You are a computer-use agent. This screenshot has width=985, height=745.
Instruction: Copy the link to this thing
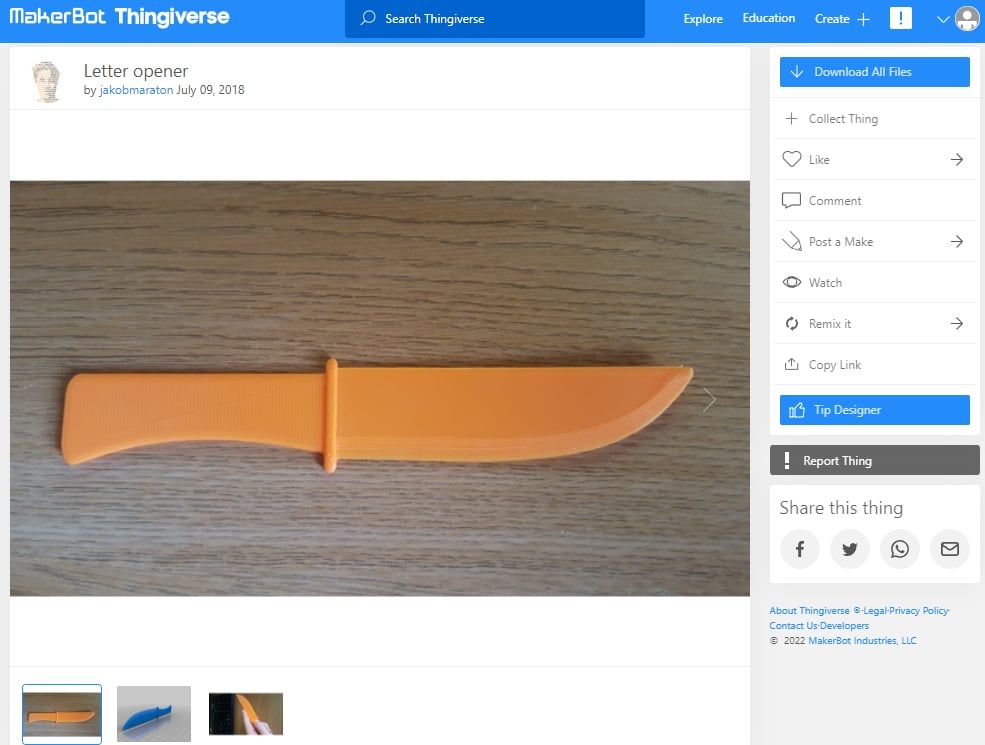click(x=836, y=364)
